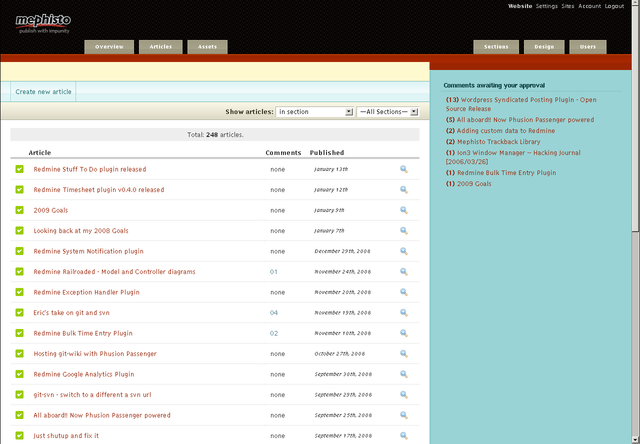Image resolution: width=640 pixels, height=444 pixels.
Task: Toggle green check for Eric's take on git
Action: click(20, 313)
